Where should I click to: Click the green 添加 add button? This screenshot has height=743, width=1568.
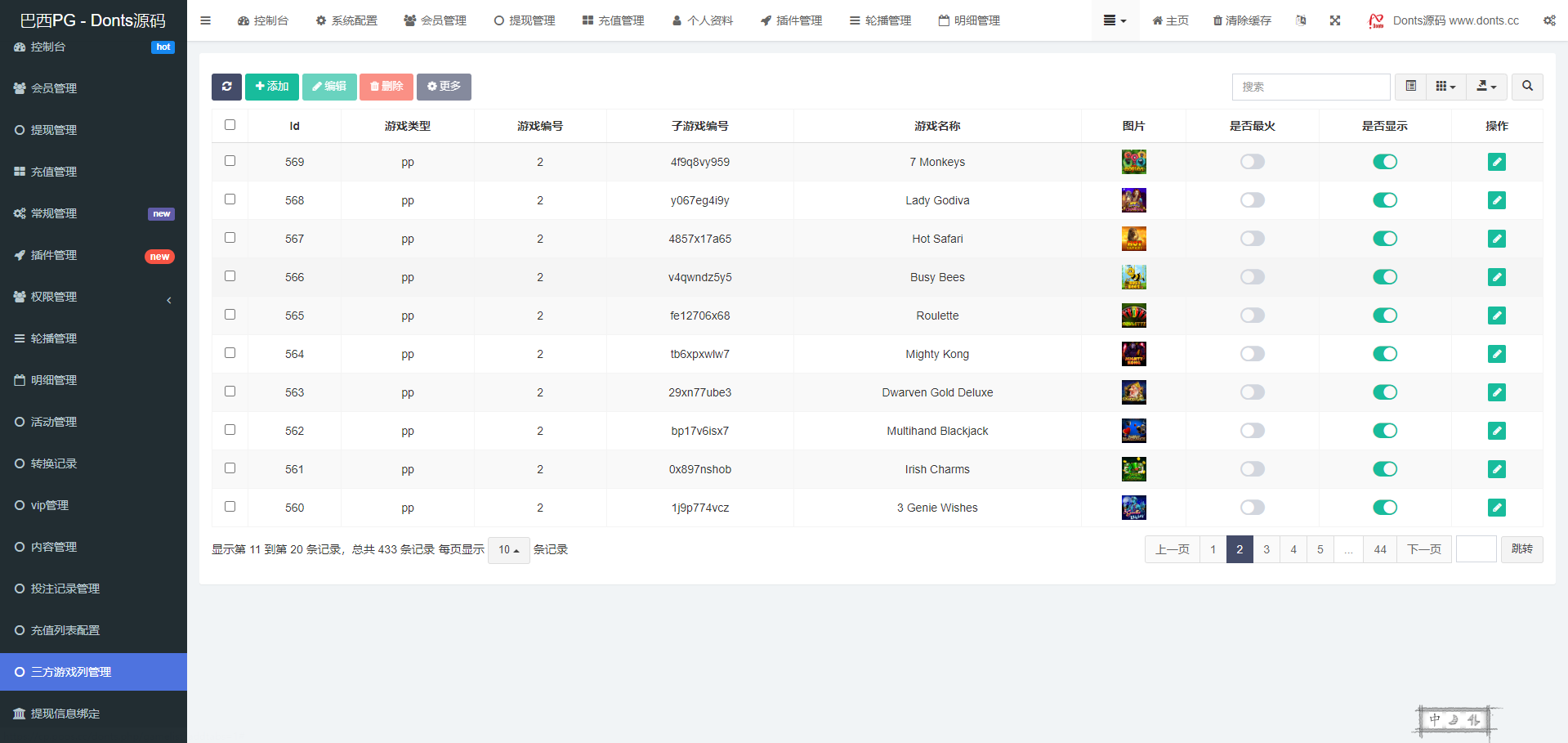(x=272, y=87)
